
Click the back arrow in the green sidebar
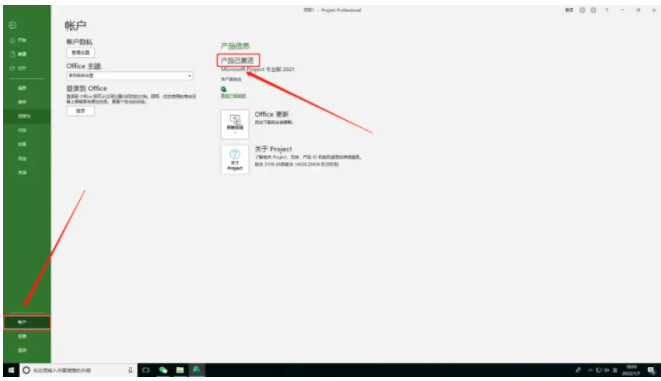[12, 25]
